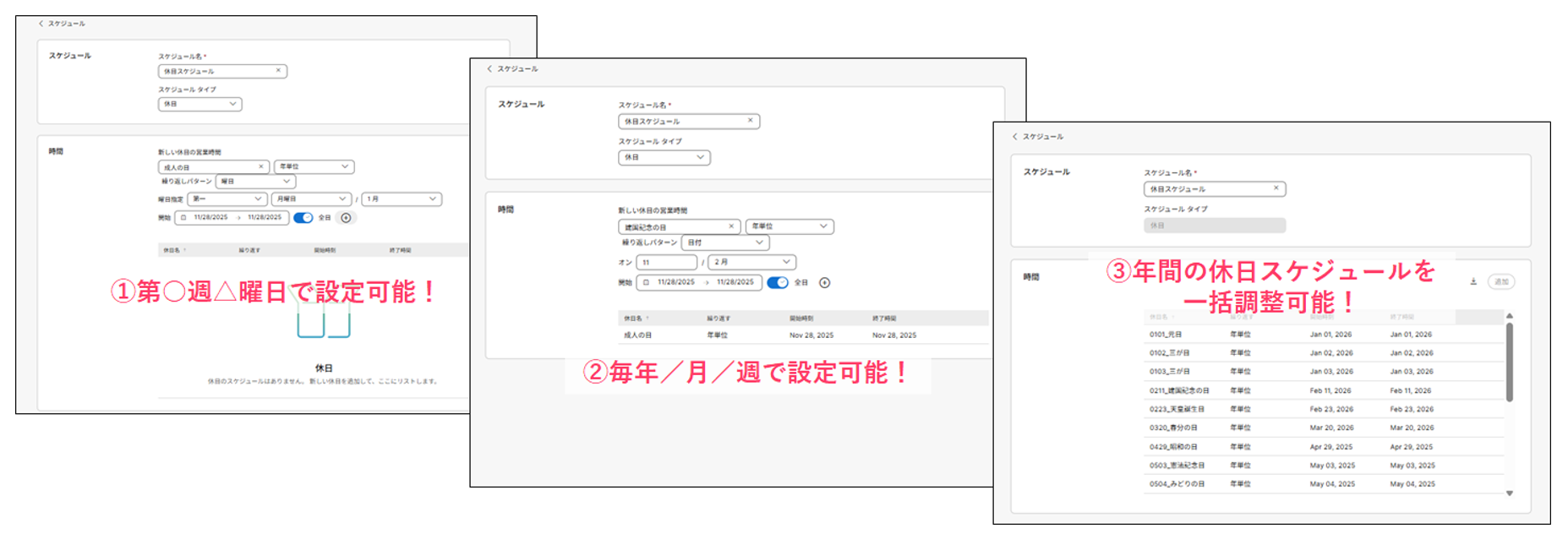
Task: Open the 月曜日 weekday dropdown
Action: pyautogui.click(x=310, y=199)
